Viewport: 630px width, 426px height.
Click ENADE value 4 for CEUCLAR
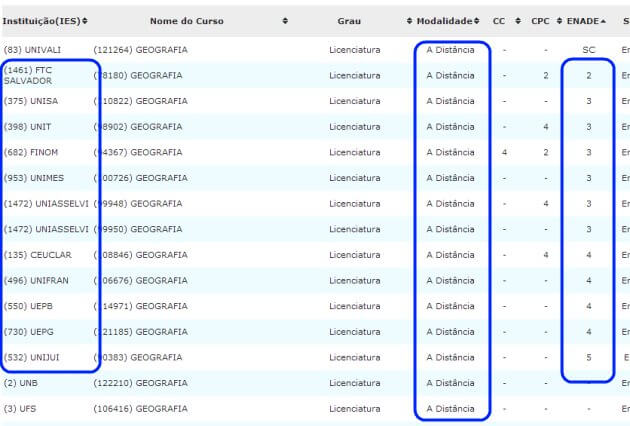589,255
